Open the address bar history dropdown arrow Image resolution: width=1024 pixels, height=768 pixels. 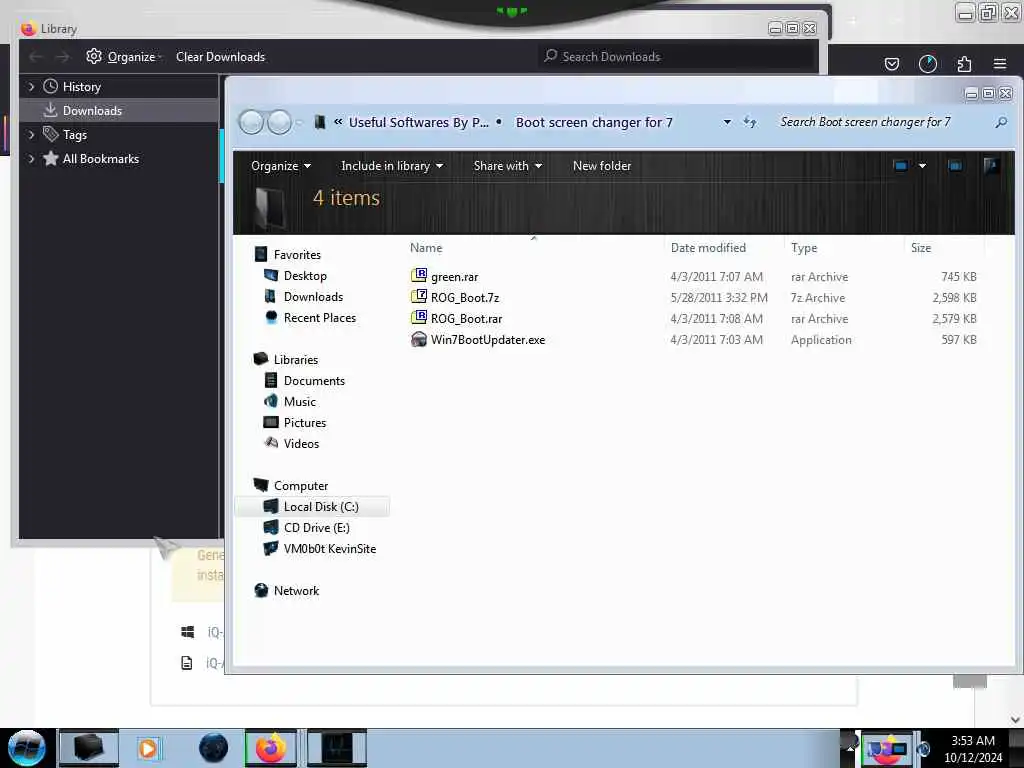click(727, 122)
